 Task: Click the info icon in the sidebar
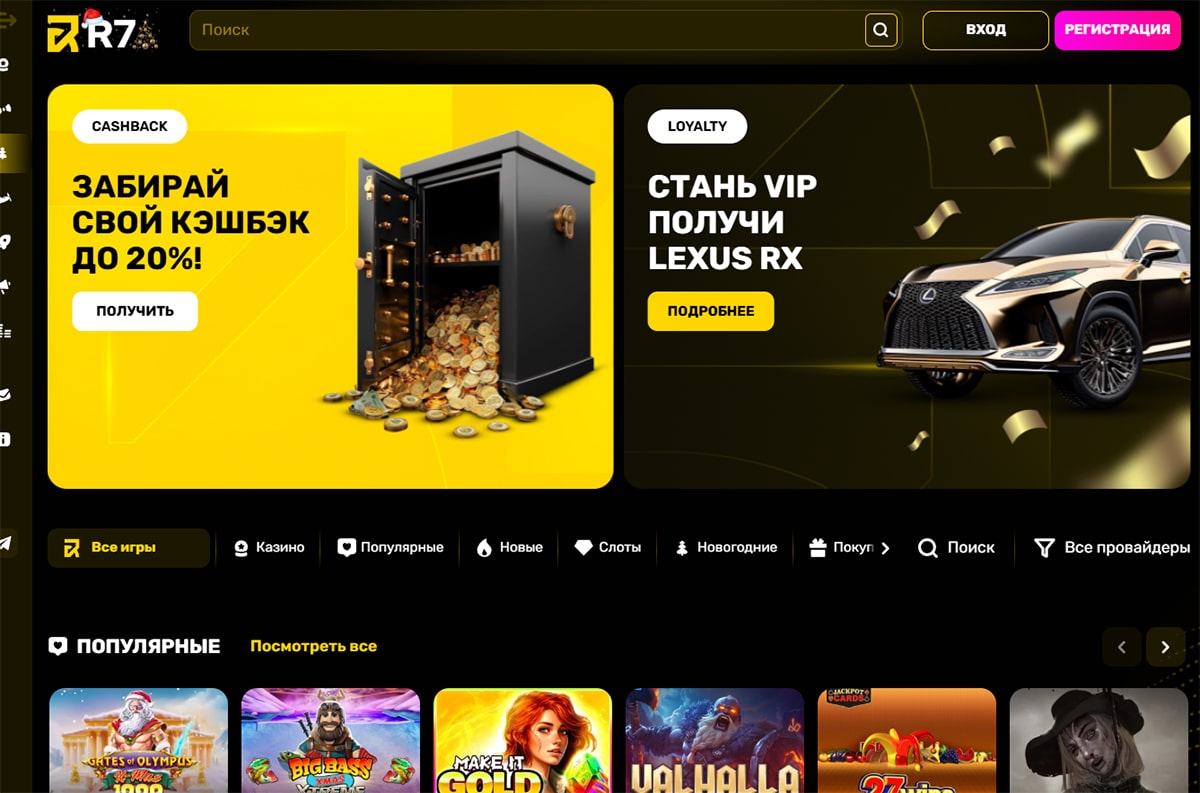[x=6, y=439]
